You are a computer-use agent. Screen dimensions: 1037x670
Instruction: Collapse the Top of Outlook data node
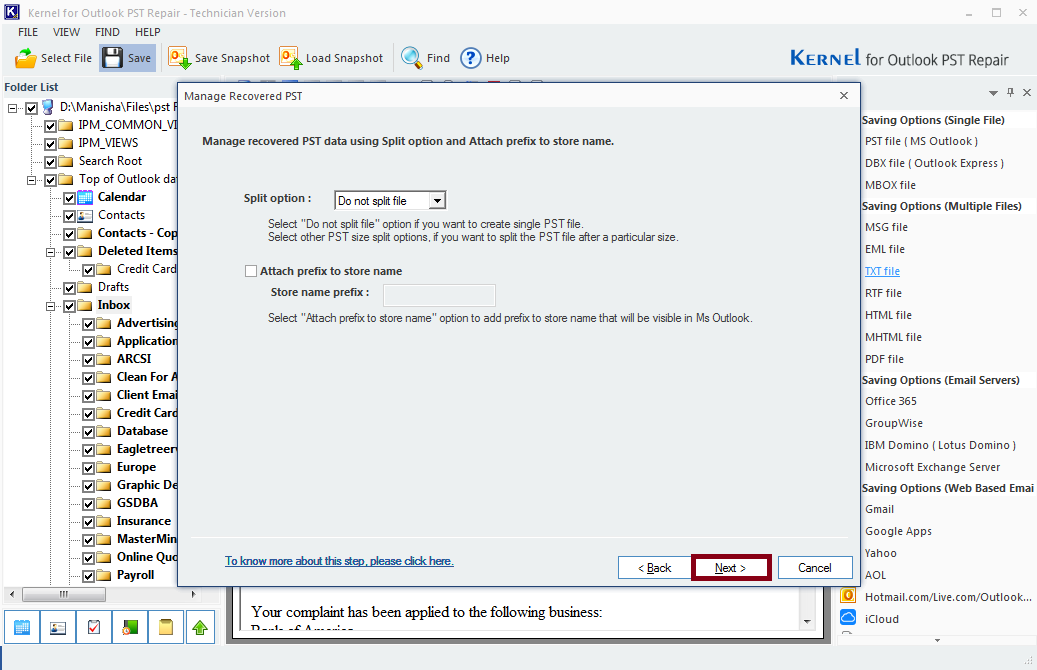tap(31, 180)
